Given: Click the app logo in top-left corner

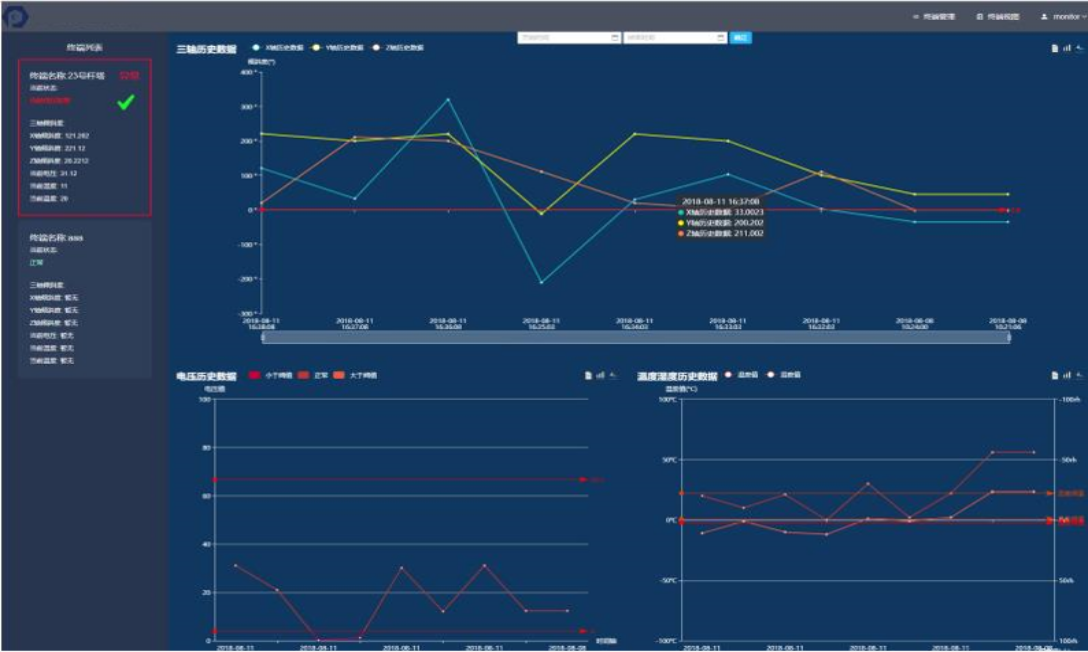Looking at the screenshot, I should (x=16, y=16).
